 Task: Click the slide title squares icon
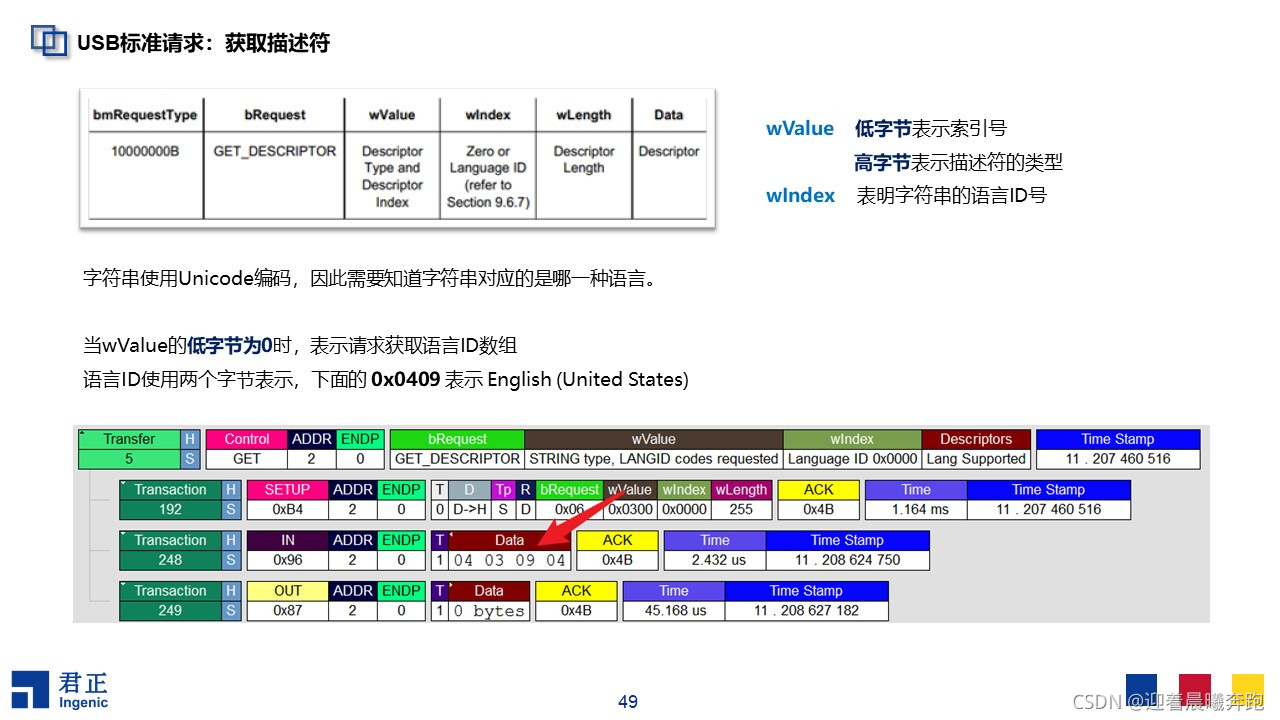49,41
